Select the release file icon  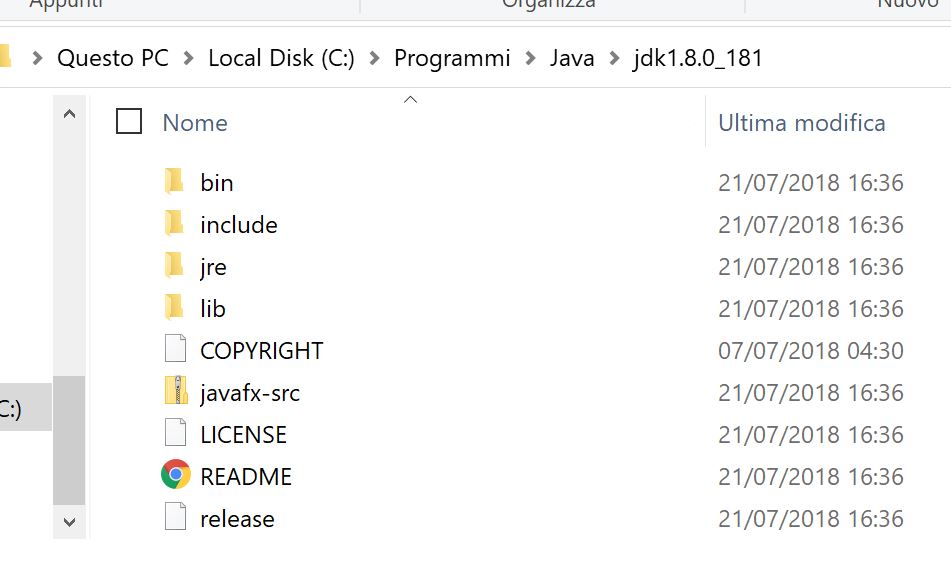[x=175, y=517]
